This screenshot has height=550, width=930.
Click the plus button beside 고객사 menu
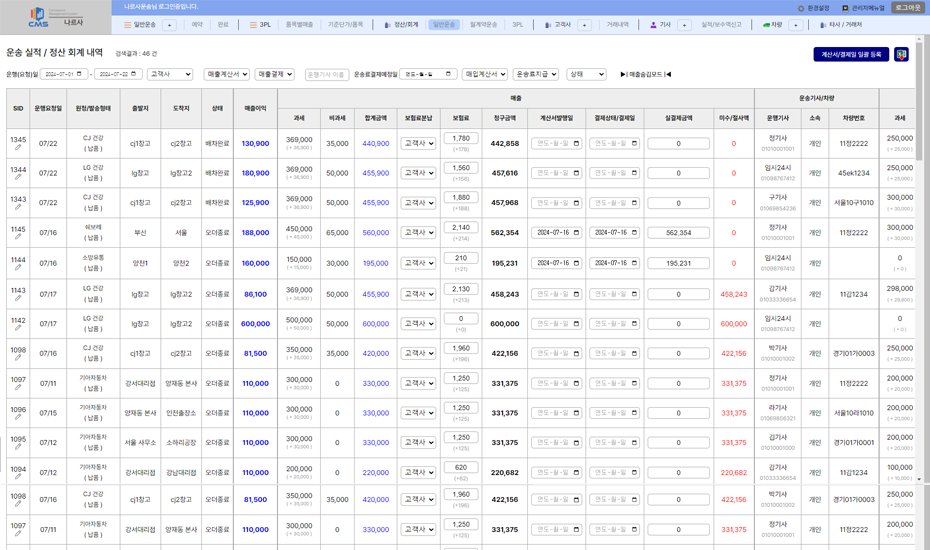pyautogui.click(x=585, y=25)
